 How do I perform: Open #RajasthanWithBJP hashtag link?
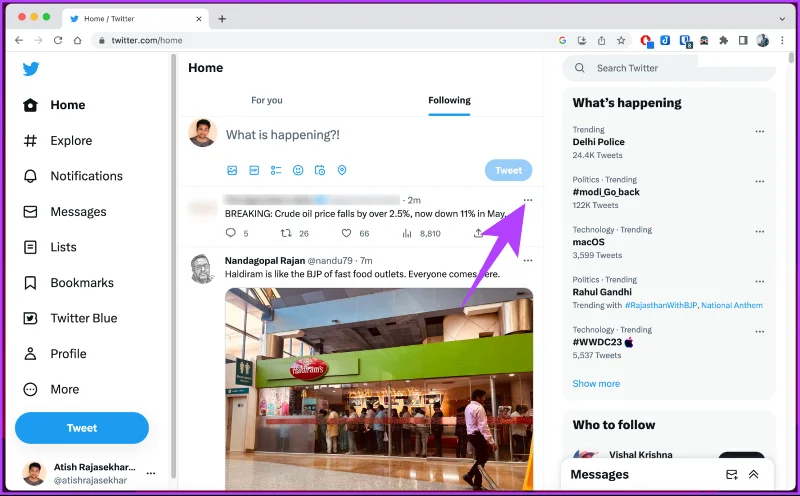pos(661,305)
